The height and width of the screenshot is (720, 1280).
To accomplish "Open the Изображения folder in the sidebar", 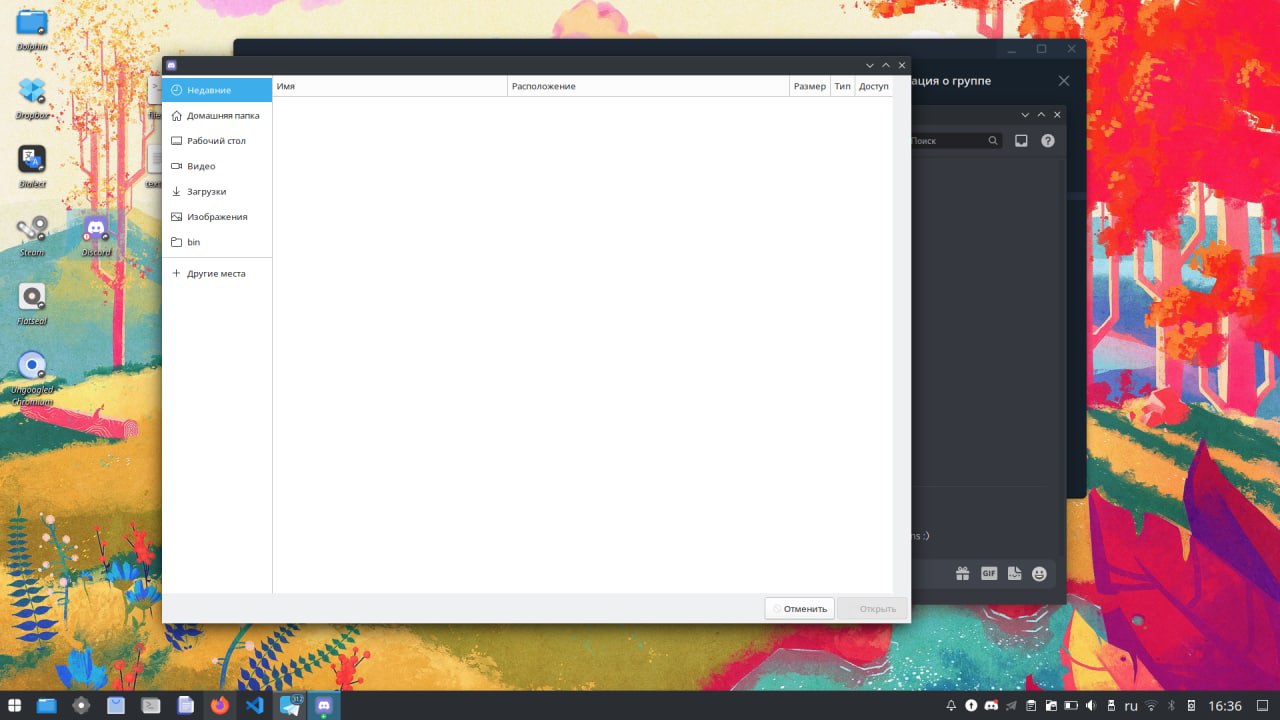I will point(217,217).
